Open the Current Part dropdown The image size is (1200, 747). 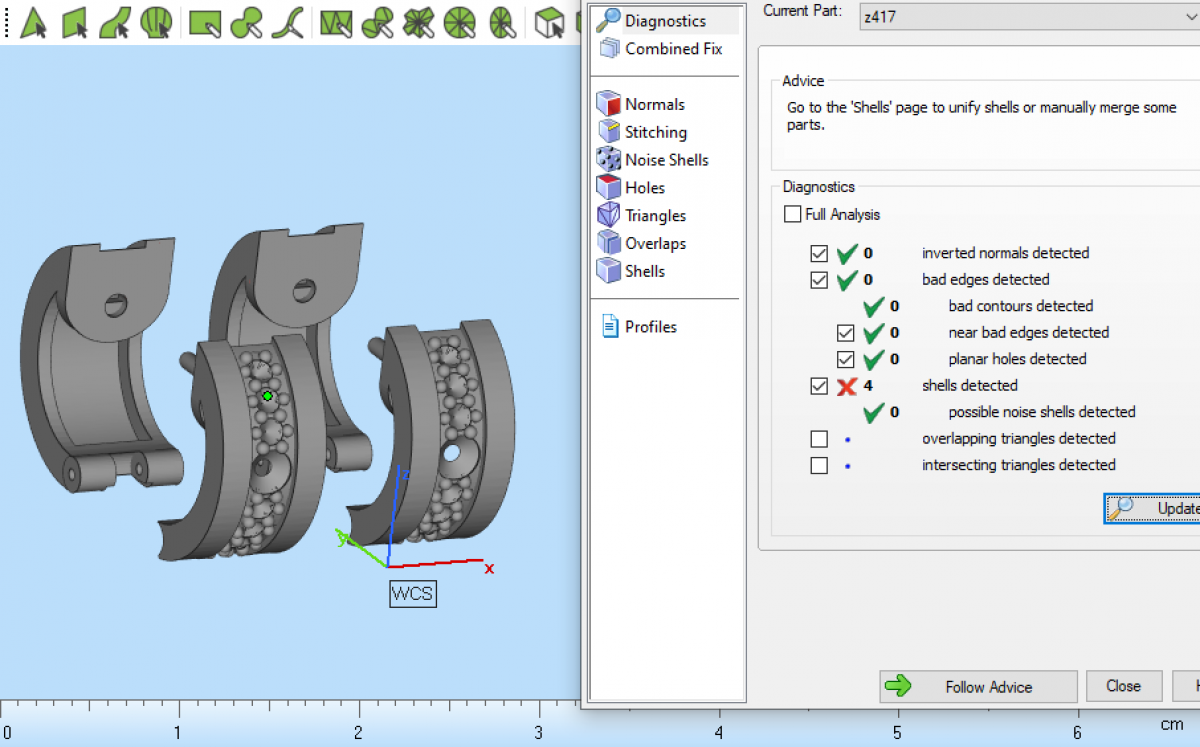pyautogui.click(x=1028, y=16)
